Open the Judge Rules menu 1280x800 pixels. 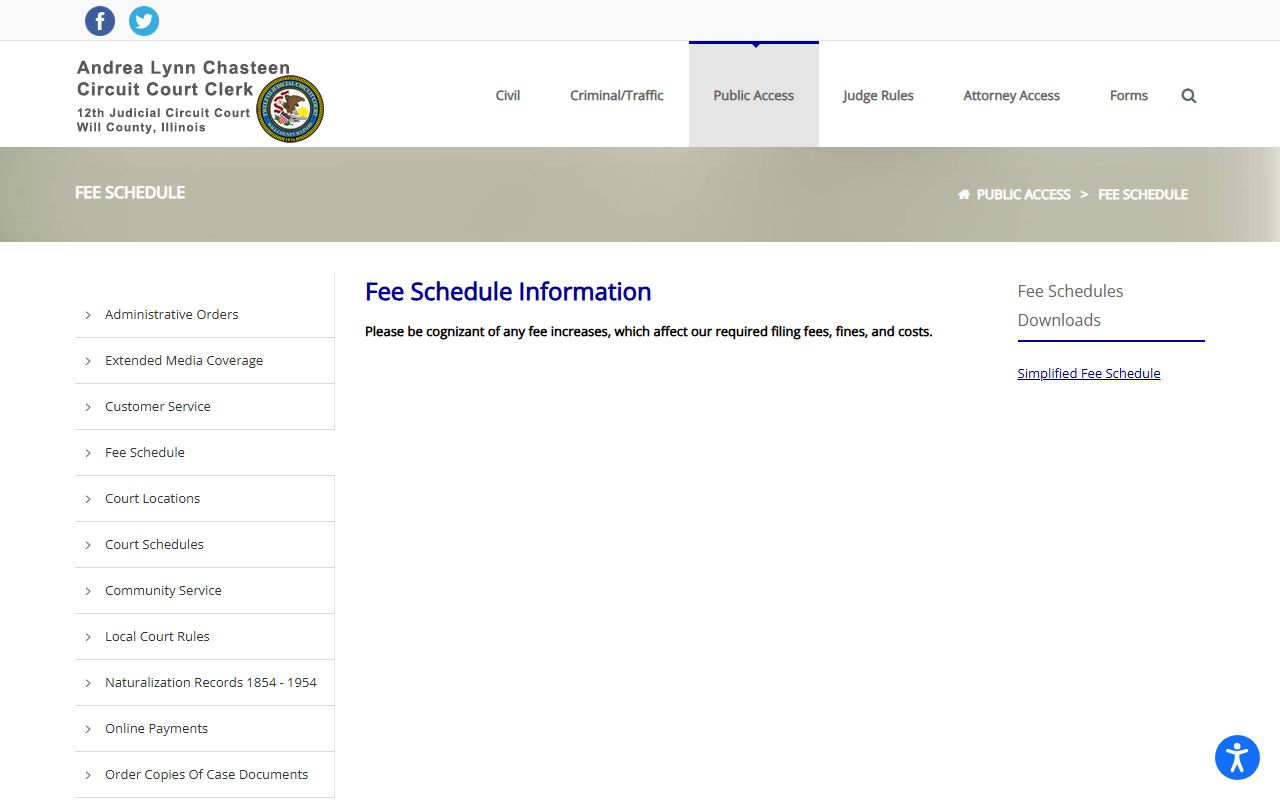pyautogui.click(x=878, y=96)
